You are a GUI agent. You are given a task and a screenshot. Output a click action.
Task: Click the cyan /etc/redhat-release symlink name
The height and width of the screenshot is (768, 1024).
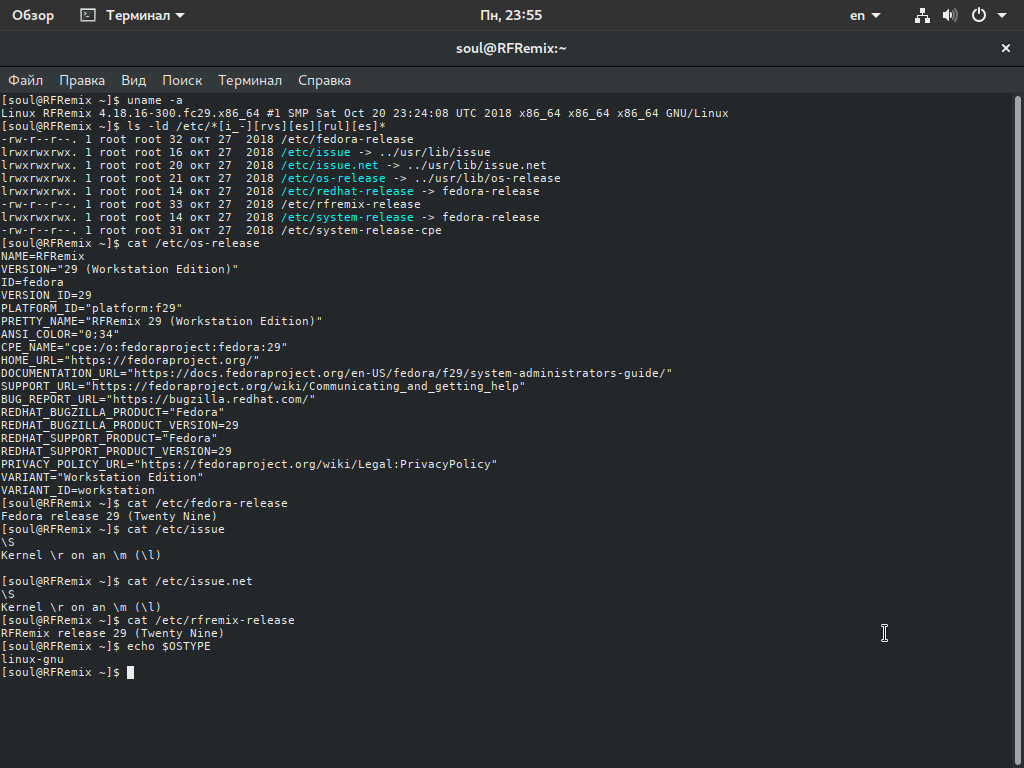tap(347, 191)
